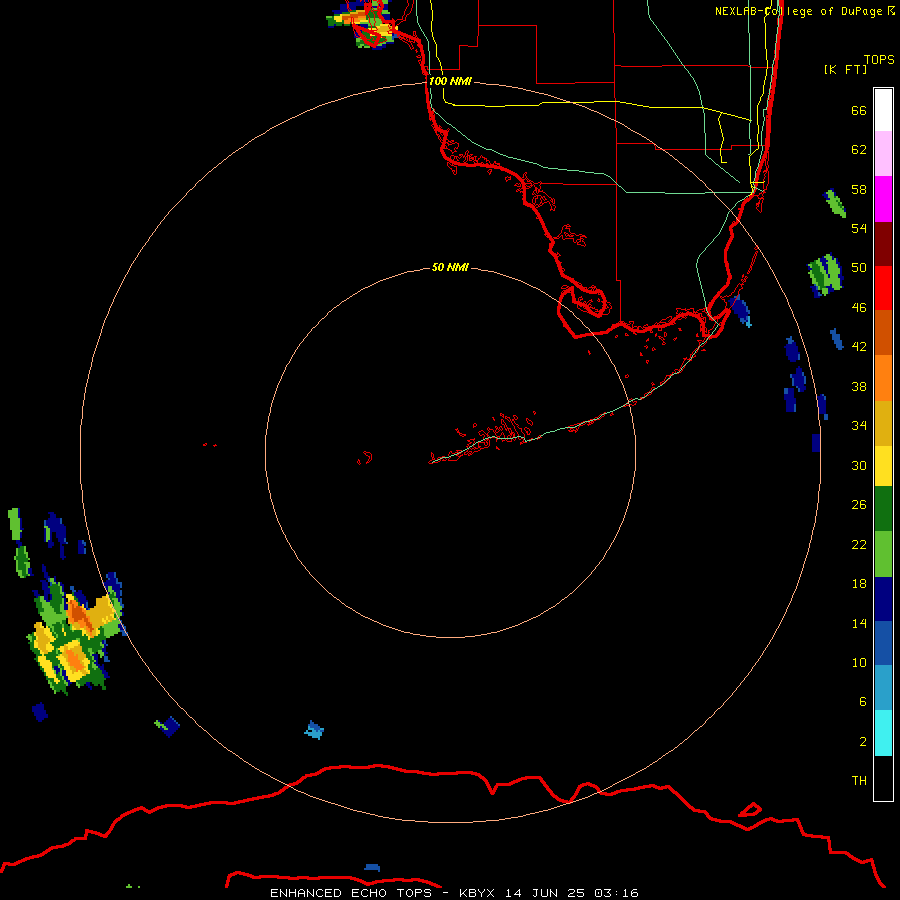
Task: Click the '54' legend value
Action: click(x=859, y=228)
